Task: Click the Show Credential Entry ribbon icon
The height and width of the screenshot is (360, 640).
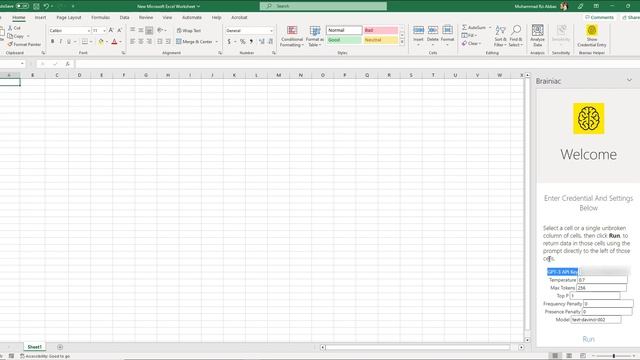Action: click(591, 31)
